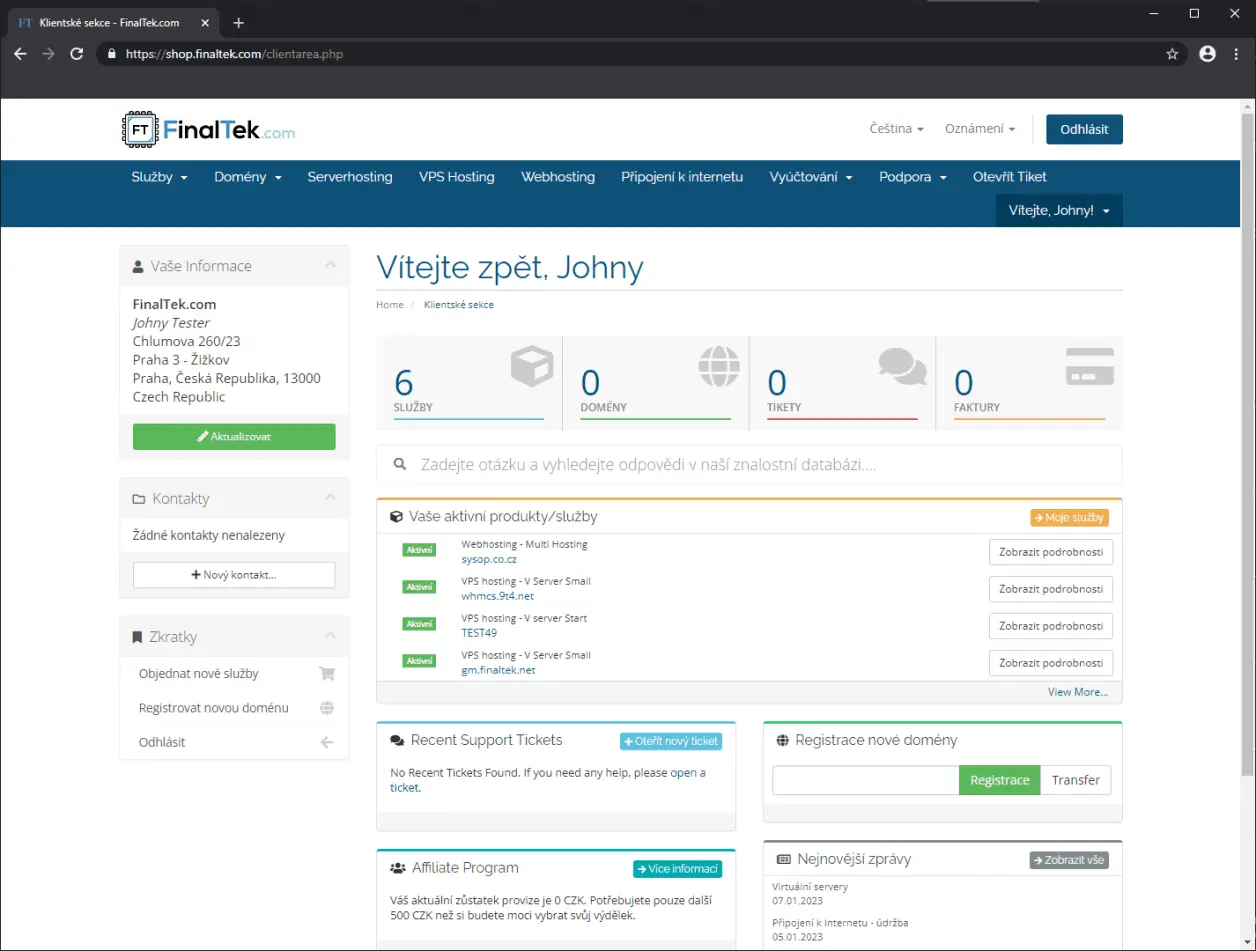Image resolution: width=1256 pixels, height=951 pixels.
Task: Go to the Webhosting menu item
Action: click(x=557, y=177)
